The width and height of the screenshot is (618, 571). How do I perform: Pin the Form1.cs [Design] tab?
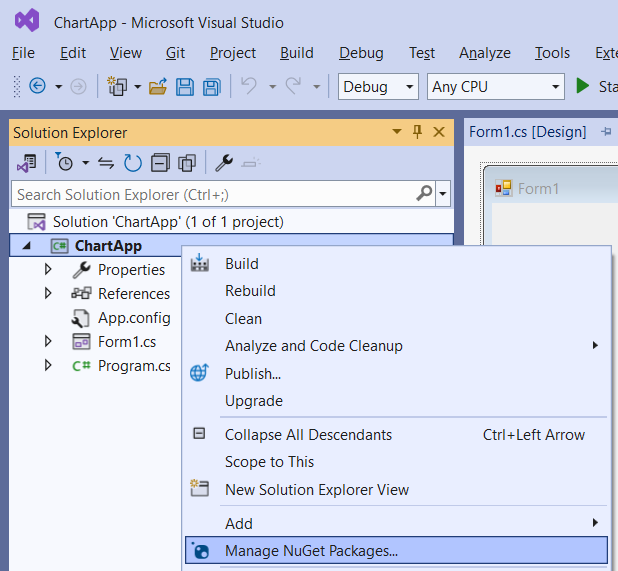pyautogui.click(x=606, y=132)
